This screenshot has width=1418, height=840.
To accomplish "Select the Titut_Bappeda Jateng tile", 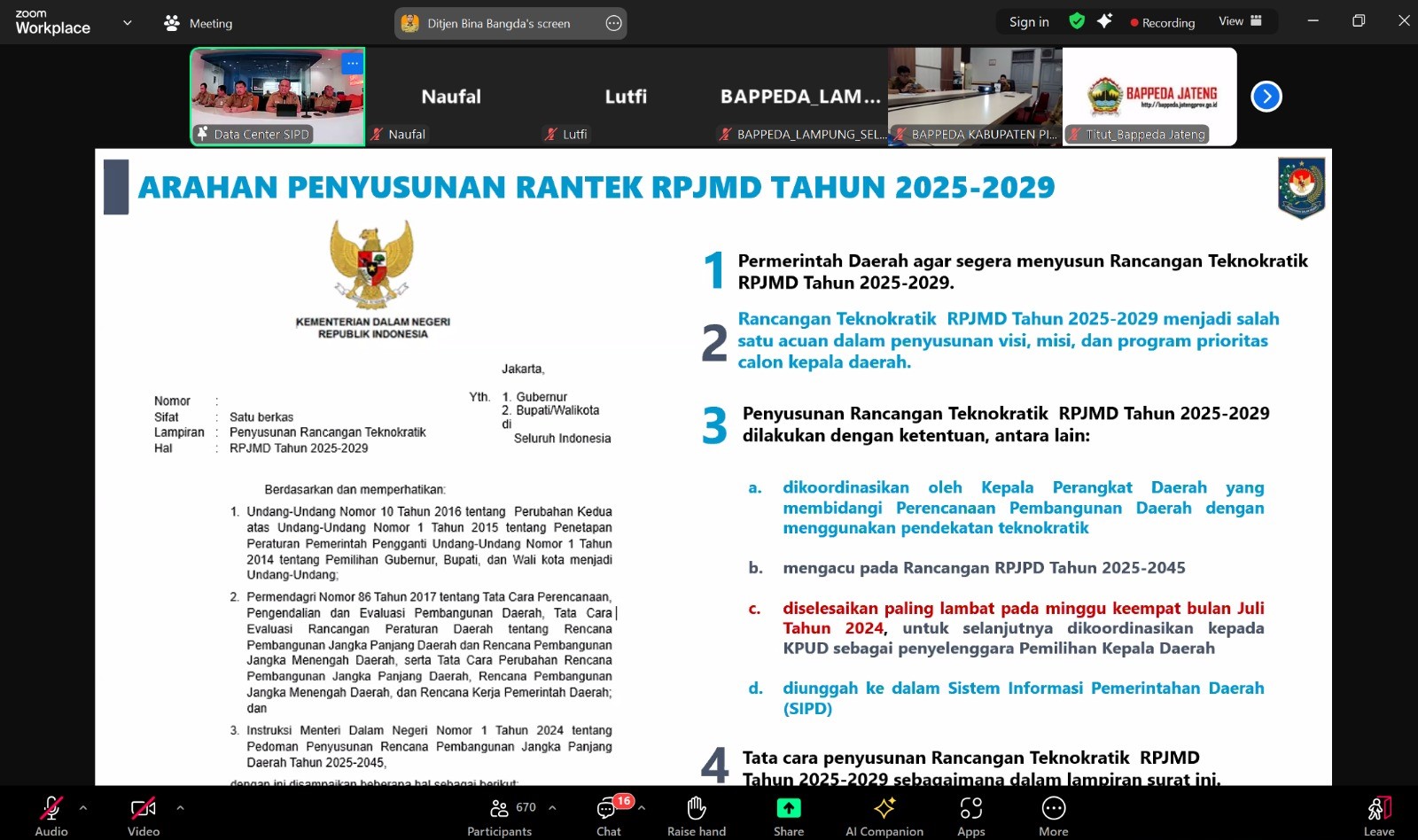I will 1149,97.
